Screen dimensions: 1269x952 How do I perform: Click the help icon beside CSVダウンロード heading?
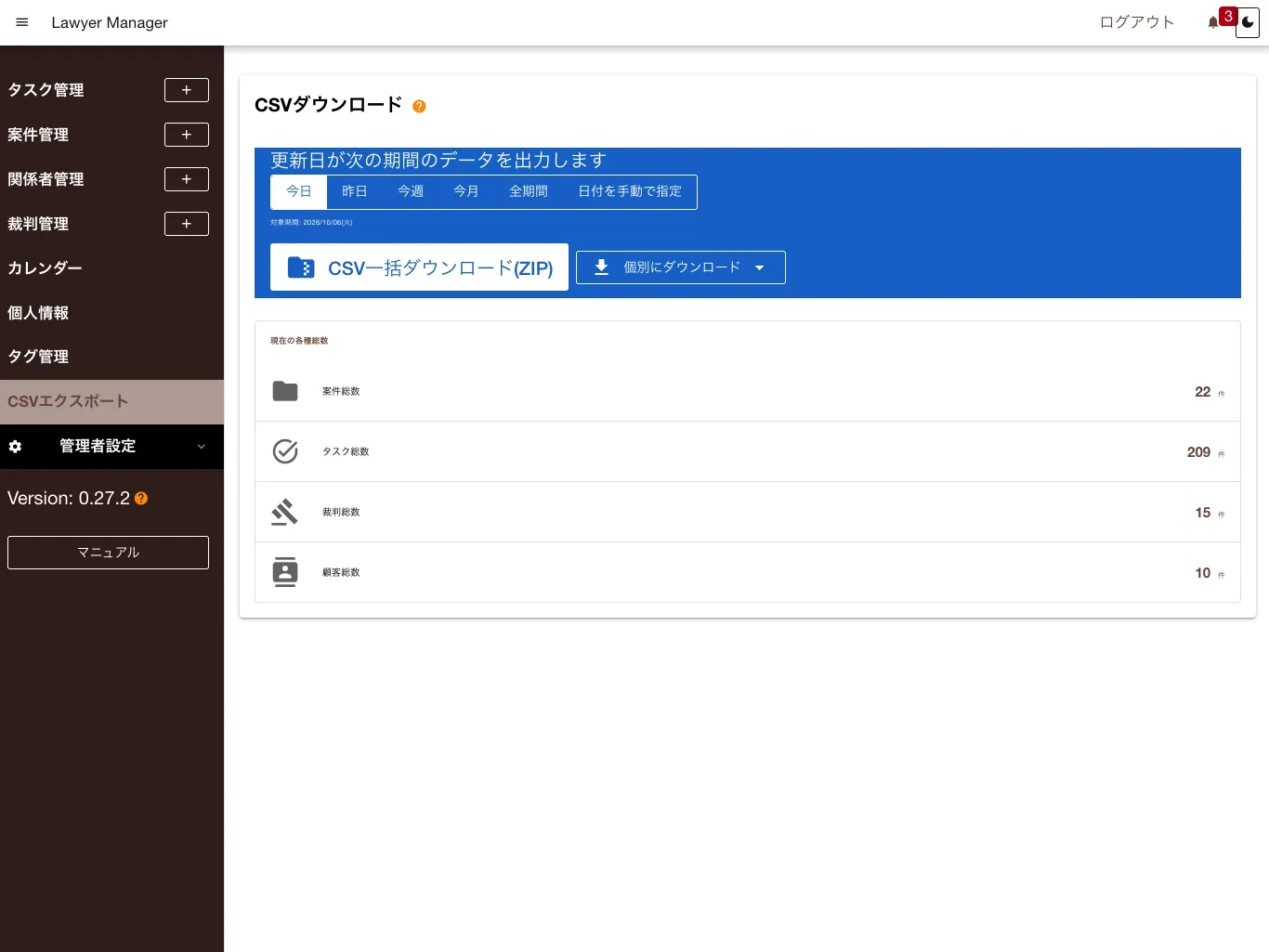click(x=419, y=106)
